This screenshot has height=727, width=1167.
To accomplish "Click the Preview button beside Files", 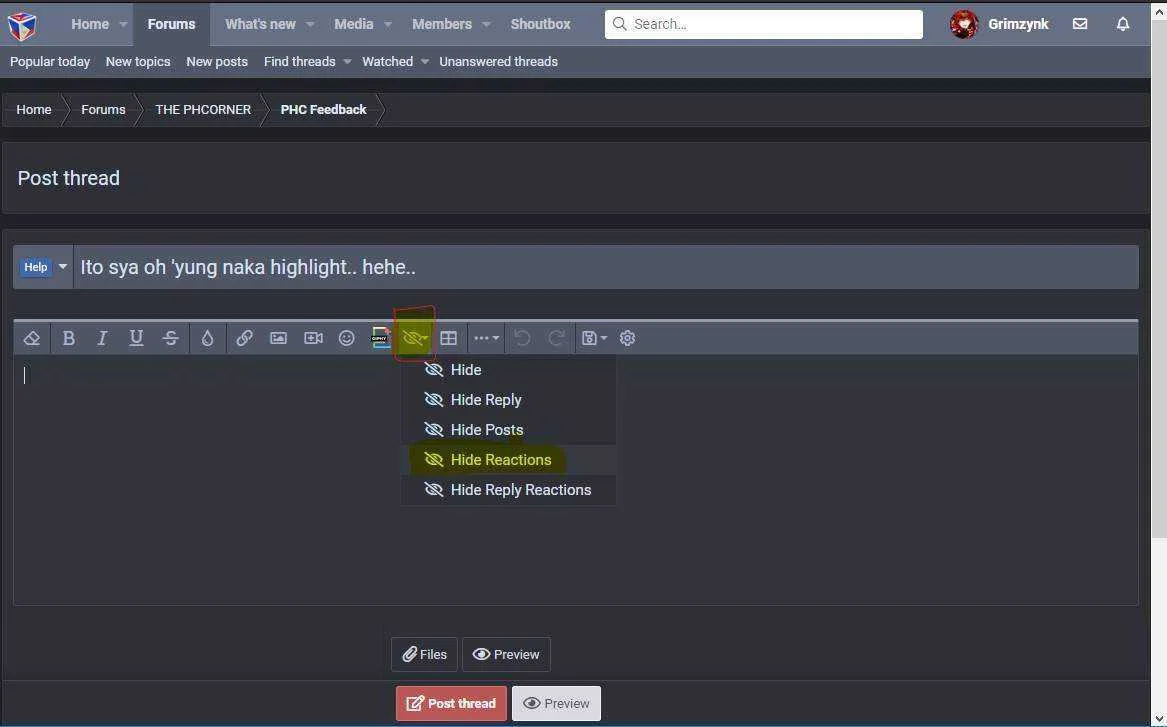I will (506, 655).
